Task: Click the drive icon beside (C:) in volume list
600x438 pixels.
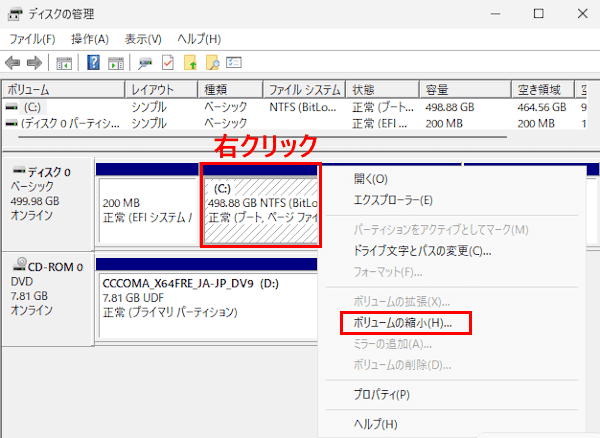Action: 11,107
